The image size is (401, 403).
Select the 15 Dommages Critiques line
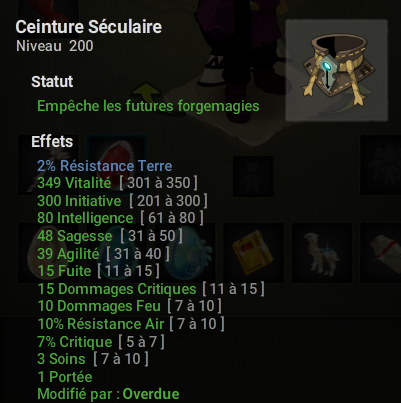click(151, 289)
